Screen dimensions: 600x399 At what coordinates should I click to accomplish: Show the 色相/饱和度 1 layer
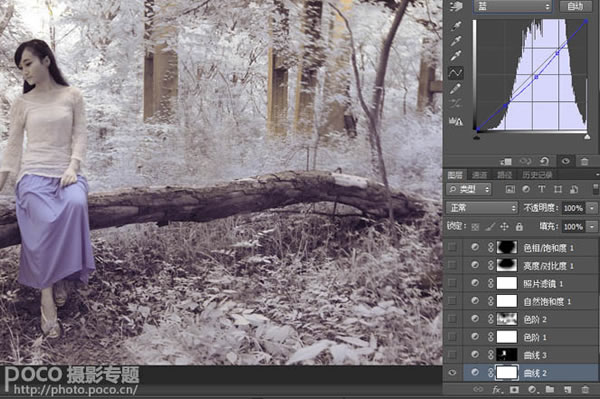(452, 248)
